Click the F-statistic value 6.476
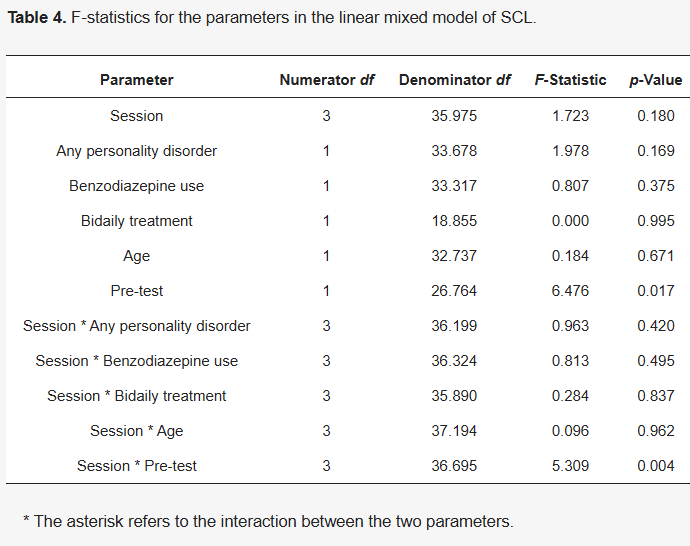Image resolution: width=690 pixels, height=546 pixels. pyautogui.click(x=571, y=291)
